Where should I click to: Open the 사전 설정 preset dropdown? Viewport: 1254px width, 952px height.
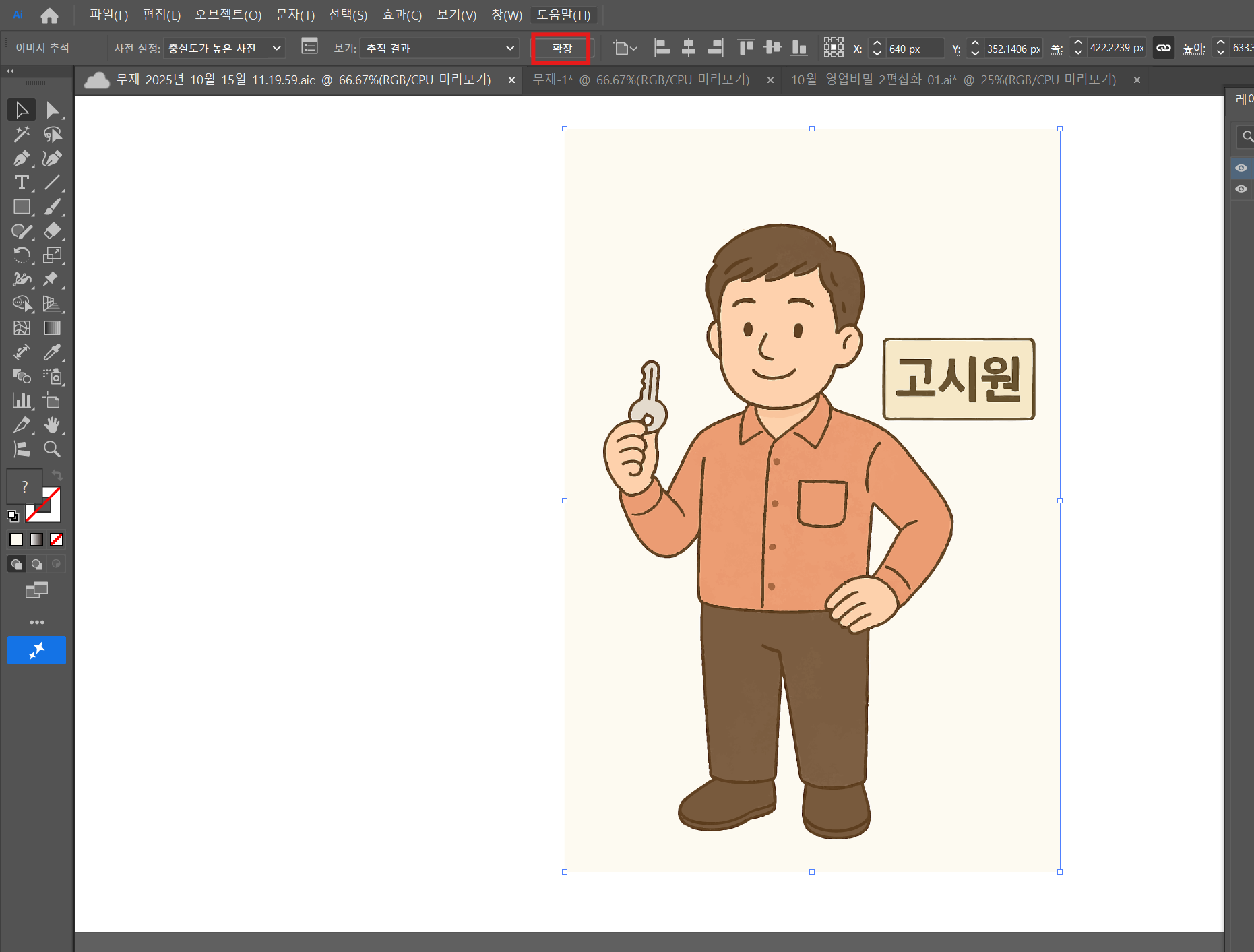224,48
